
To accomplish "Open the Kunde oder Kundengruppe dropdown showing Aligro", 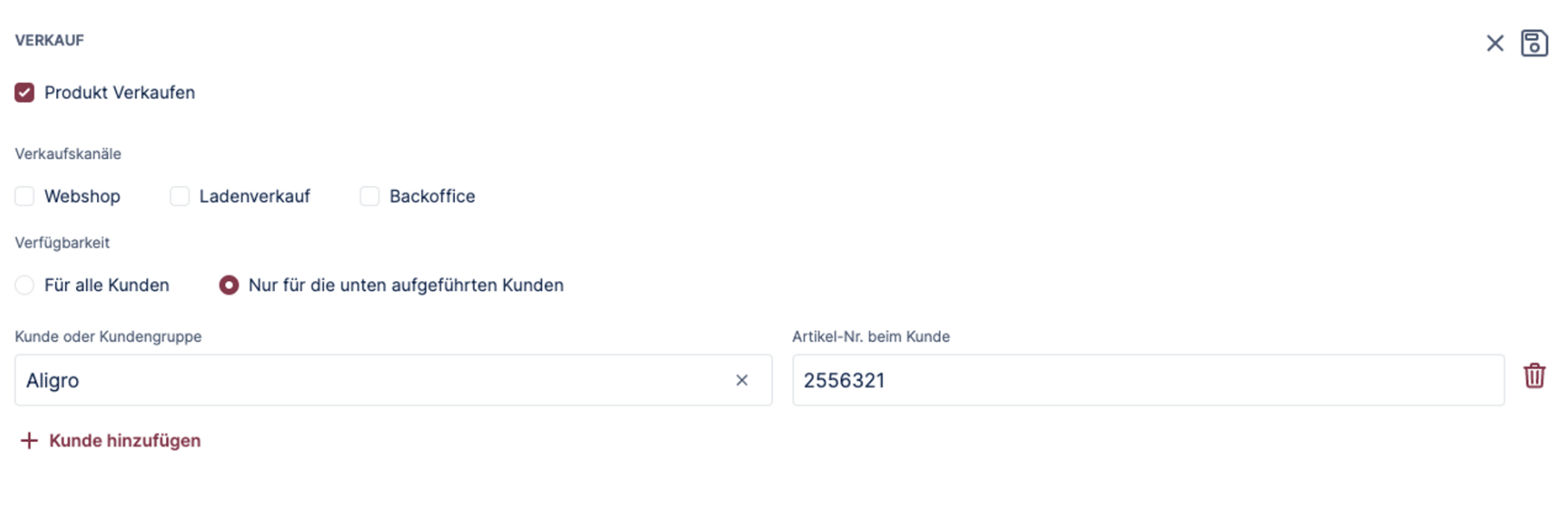I will [372, 380].
